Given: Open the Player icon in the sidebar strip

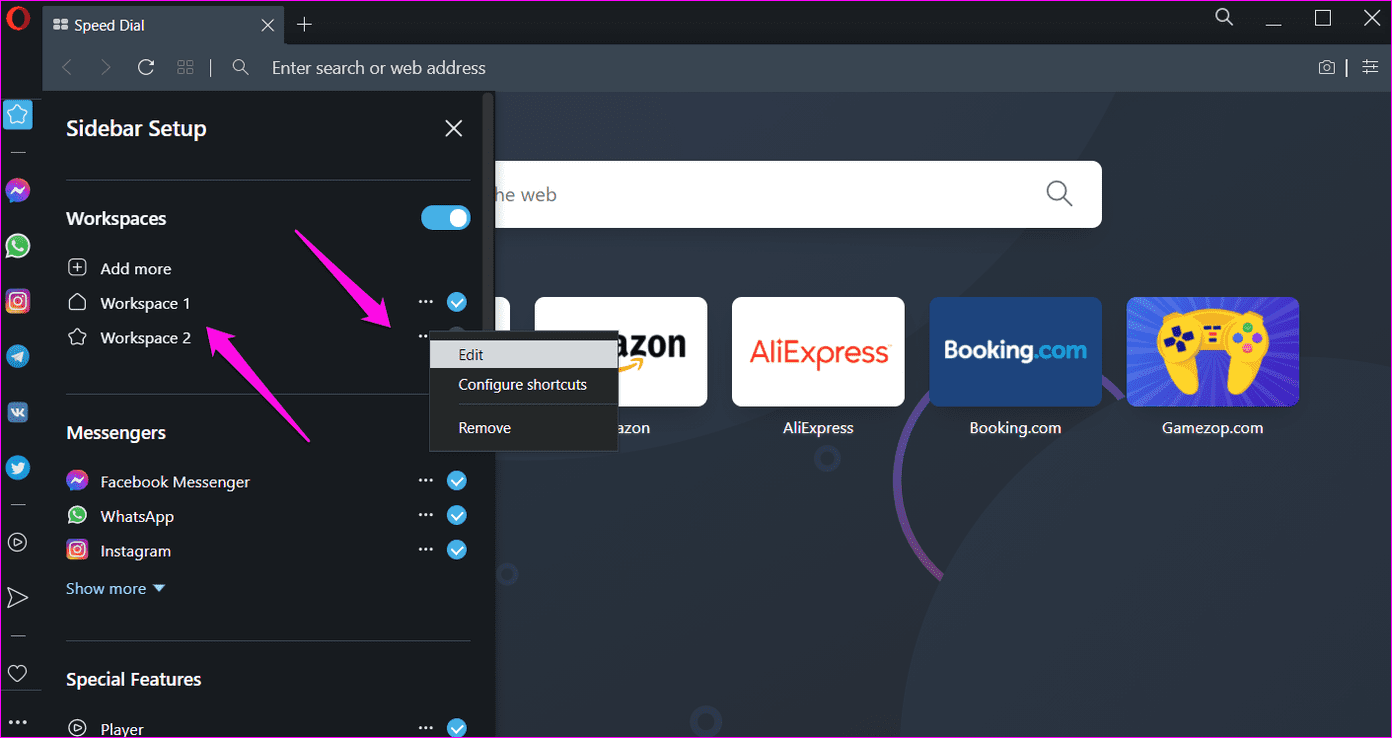Looking at the screenshot, I should click(x=18, y=543).
